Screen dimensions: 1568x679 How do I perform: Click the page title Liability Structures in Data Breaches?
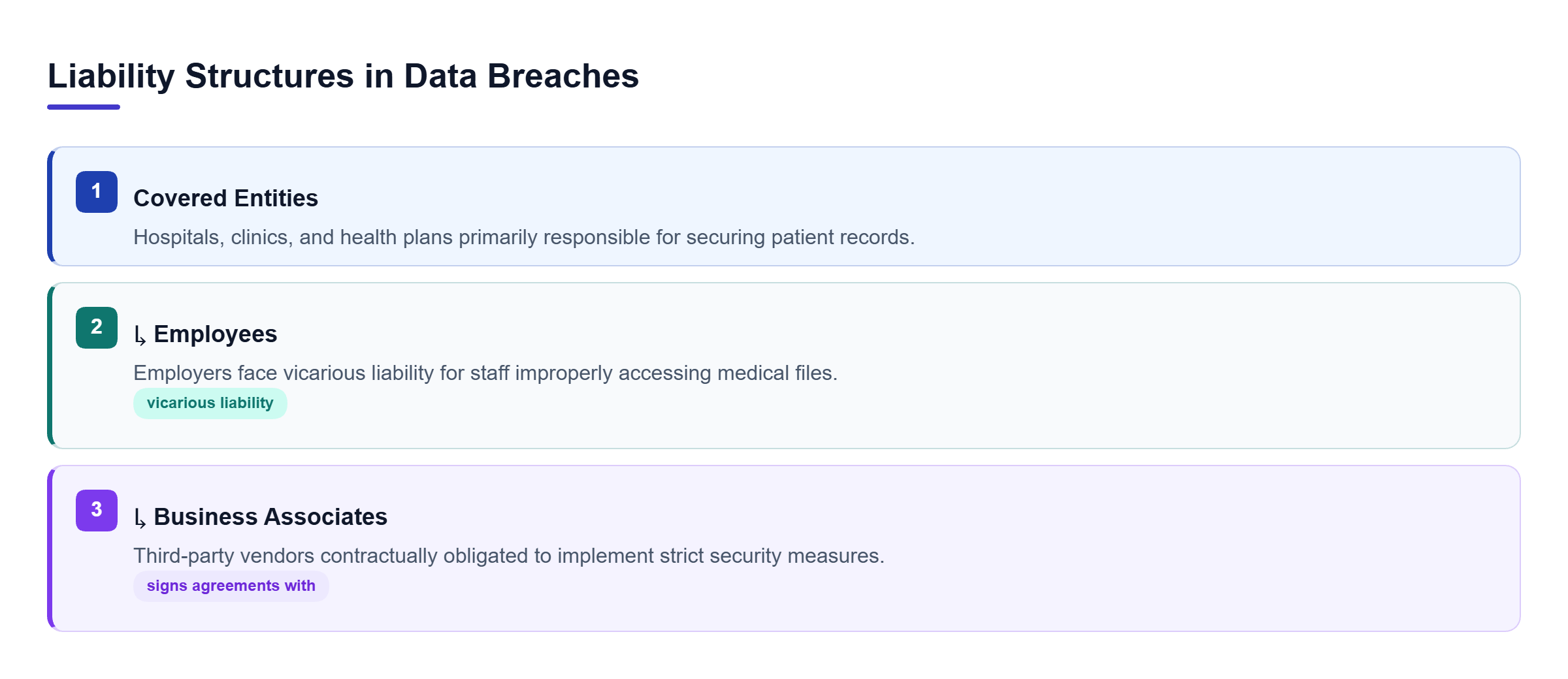coord(343,76)
